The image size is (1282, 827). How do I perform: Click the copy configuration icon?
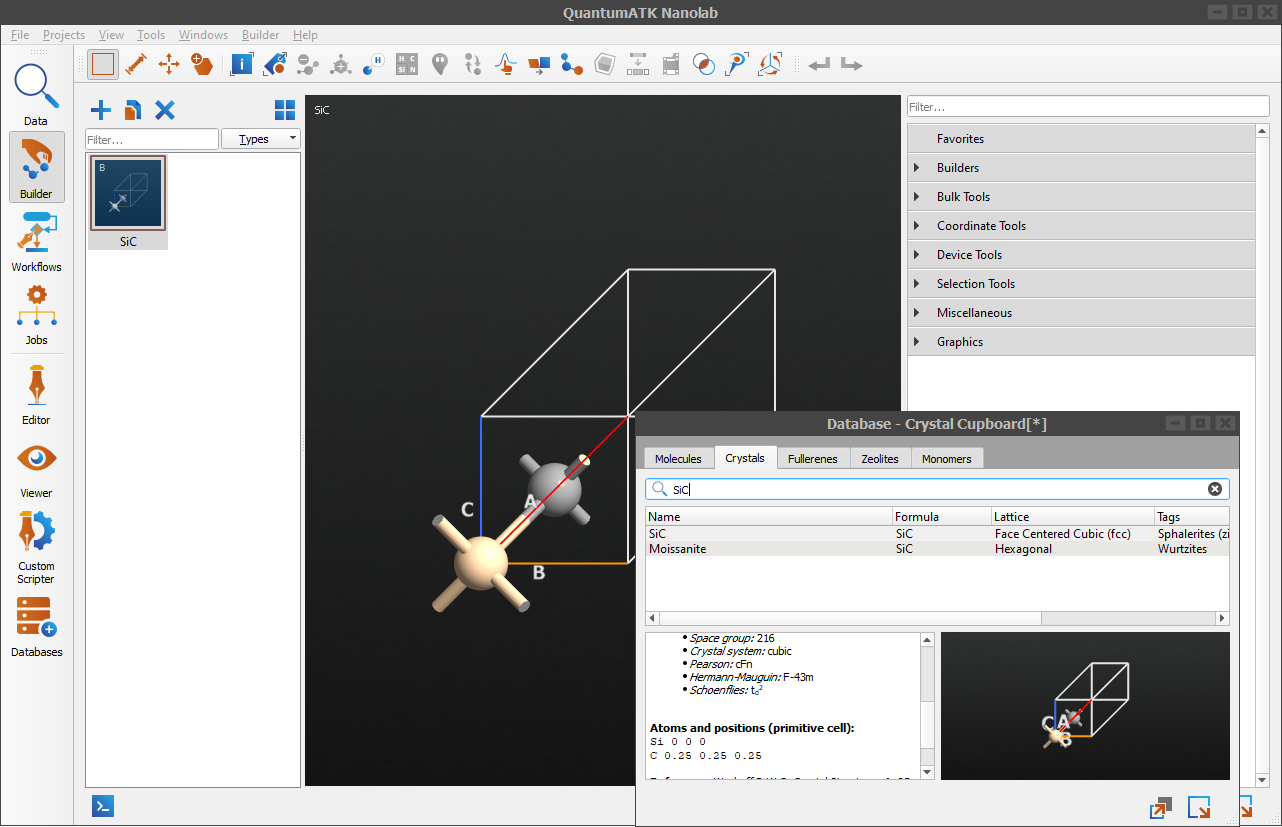[133, 110]
